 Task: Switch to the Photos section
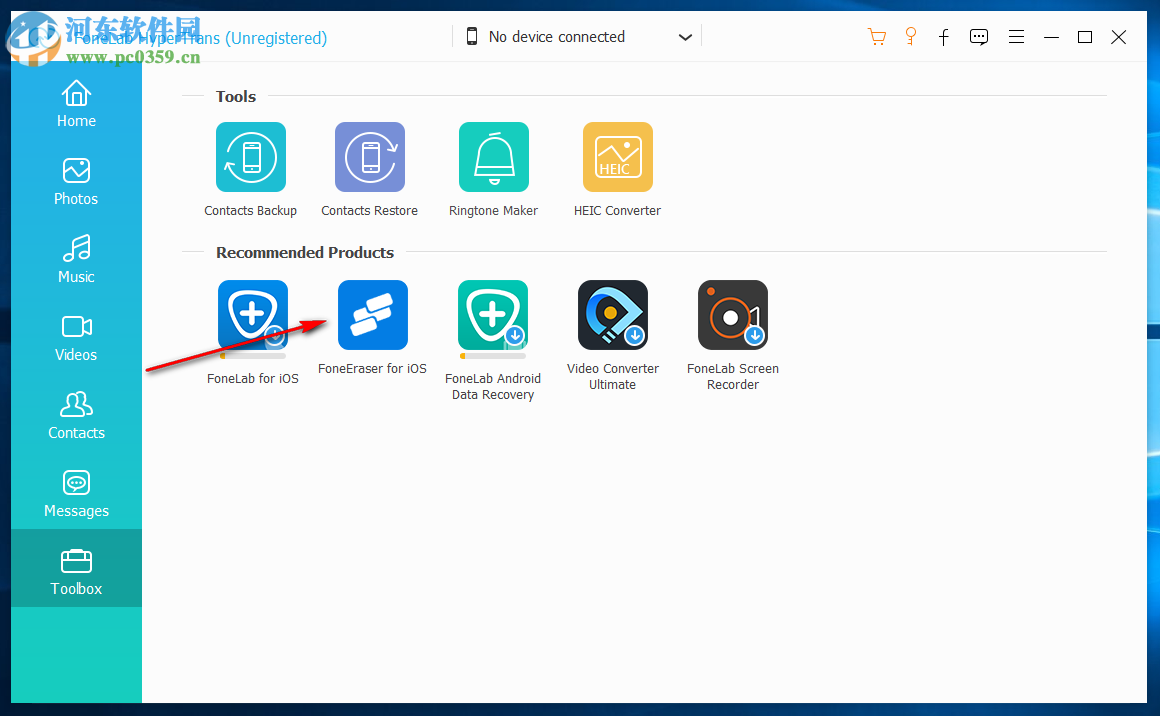click(76, 181)
